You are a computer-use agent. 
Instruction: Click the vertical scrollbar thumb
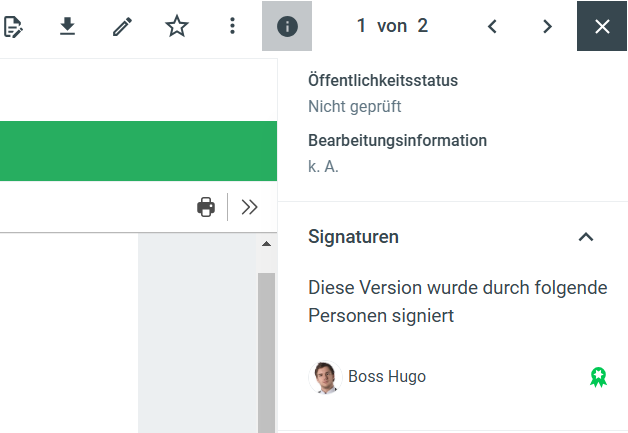pyautogui.click(x=266, y=340)
